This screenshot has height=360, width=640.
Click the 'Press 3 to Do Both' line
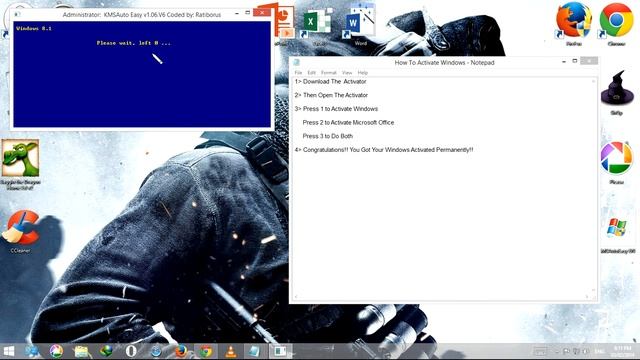click(x=328, y=136)
